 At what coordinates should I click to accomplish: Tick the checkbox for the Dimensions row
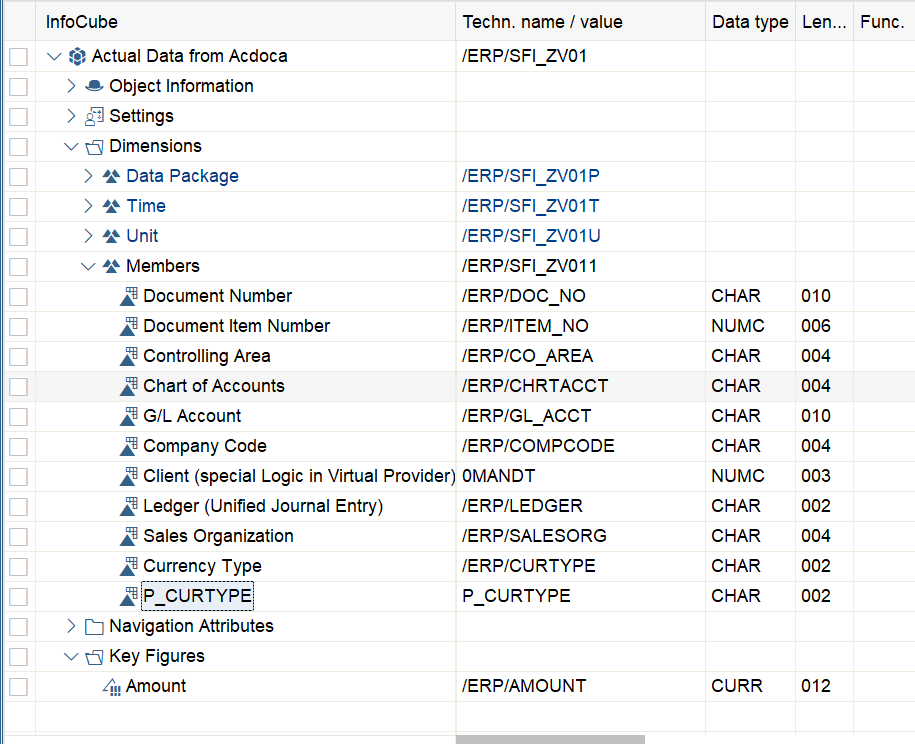(x=18, y=146)
